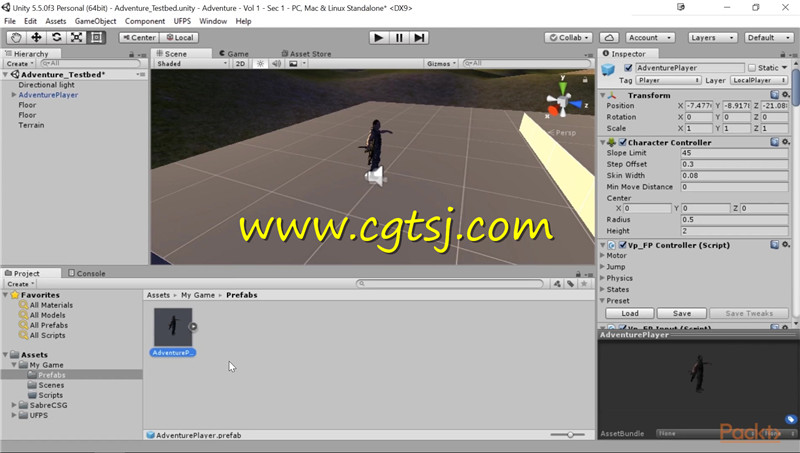
Task: Click search by label icon in Project
Action: pyautogui.click(x=570, y=284)
